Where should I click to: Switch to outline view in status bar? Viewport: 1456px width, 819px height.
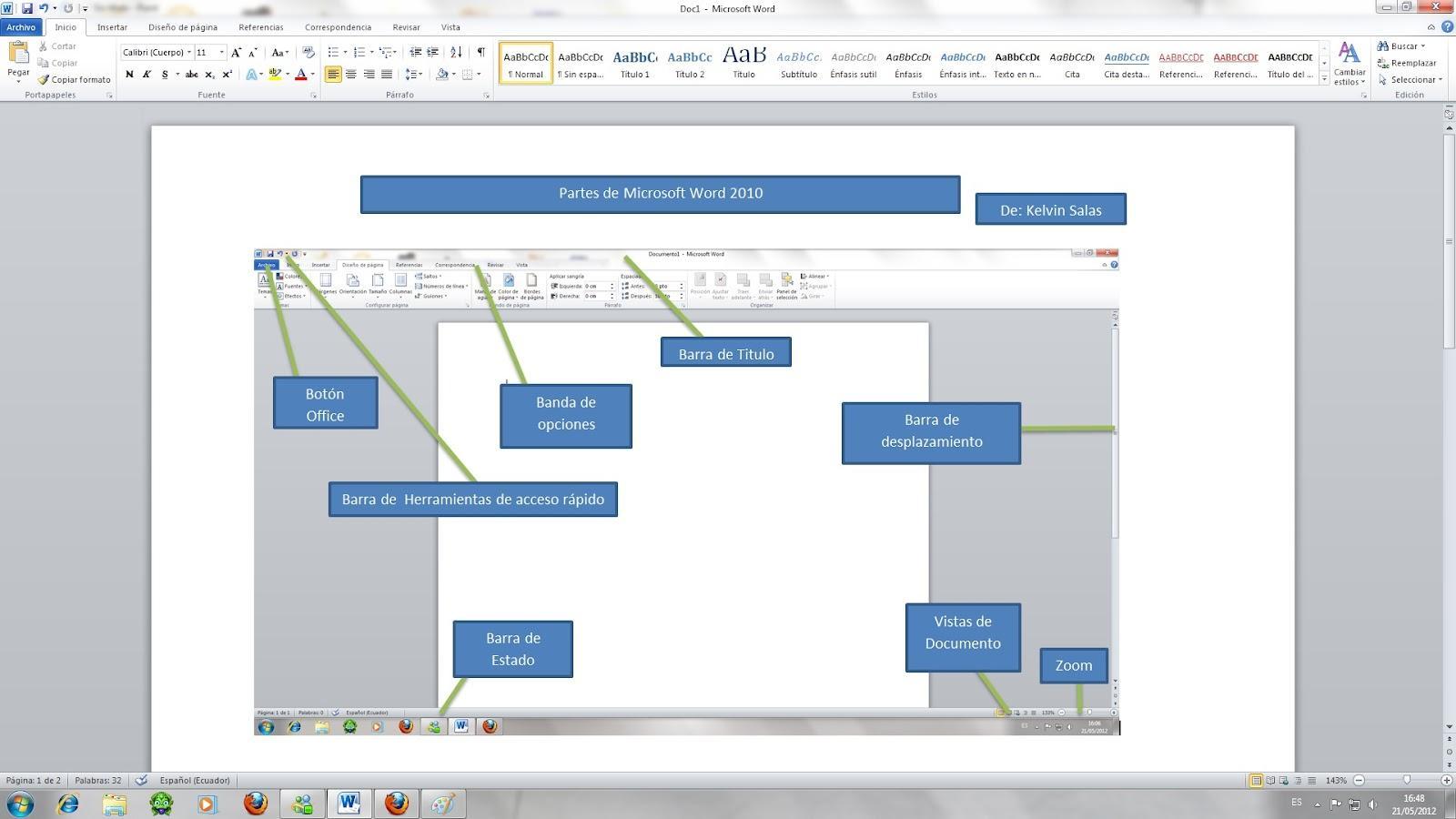pyautogui.click(x=1298, y=780)
